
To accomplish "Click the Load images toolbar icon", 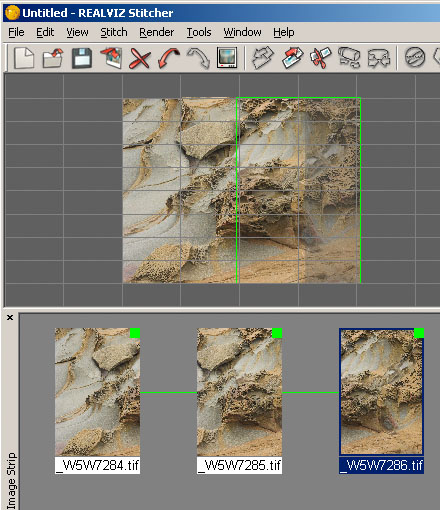I will click(111, 58).
